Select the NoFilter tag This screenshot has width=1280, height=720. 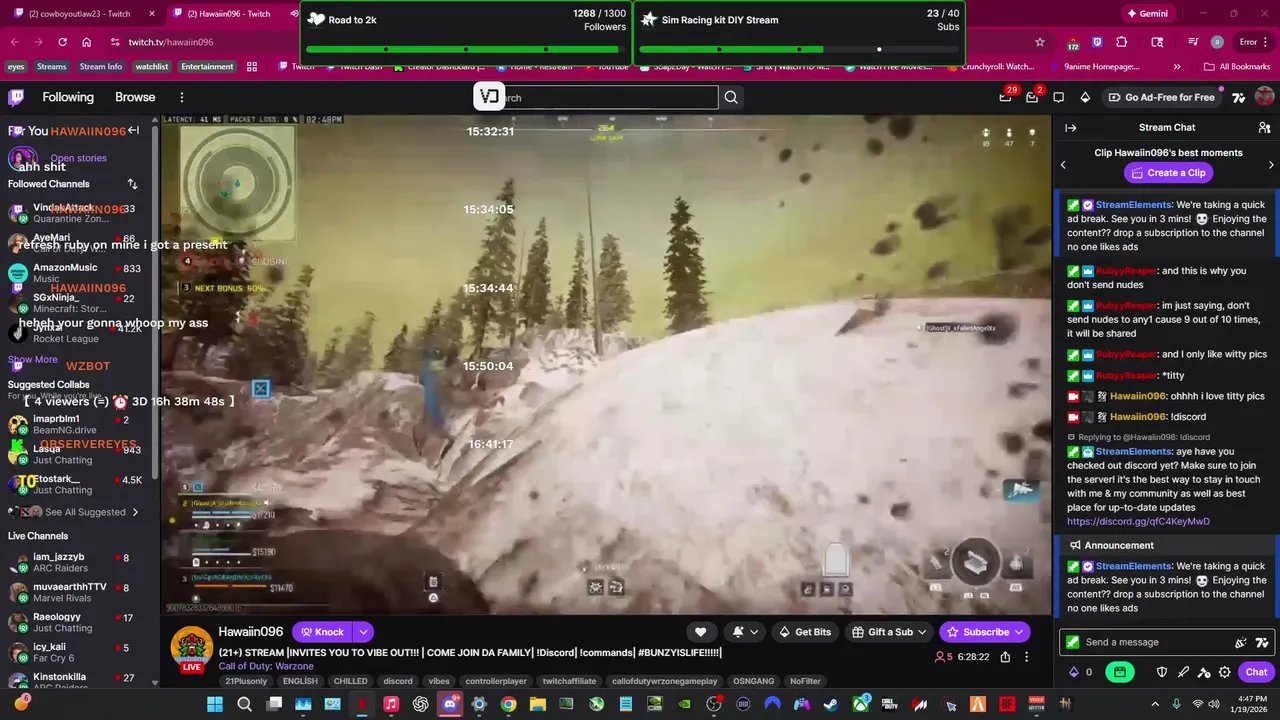[805, 681]
